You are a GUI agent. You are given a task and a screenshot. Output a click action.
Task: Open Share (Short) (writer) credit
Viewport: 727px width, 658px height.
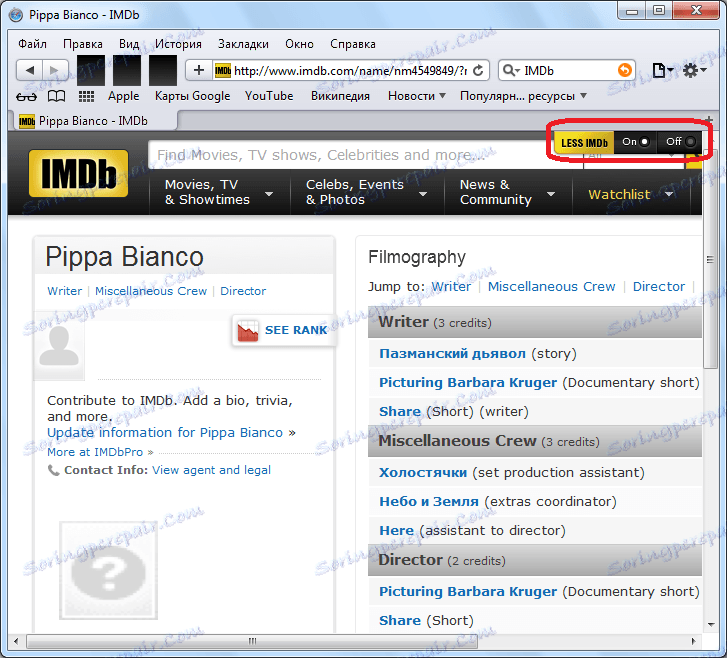(400, 412)
